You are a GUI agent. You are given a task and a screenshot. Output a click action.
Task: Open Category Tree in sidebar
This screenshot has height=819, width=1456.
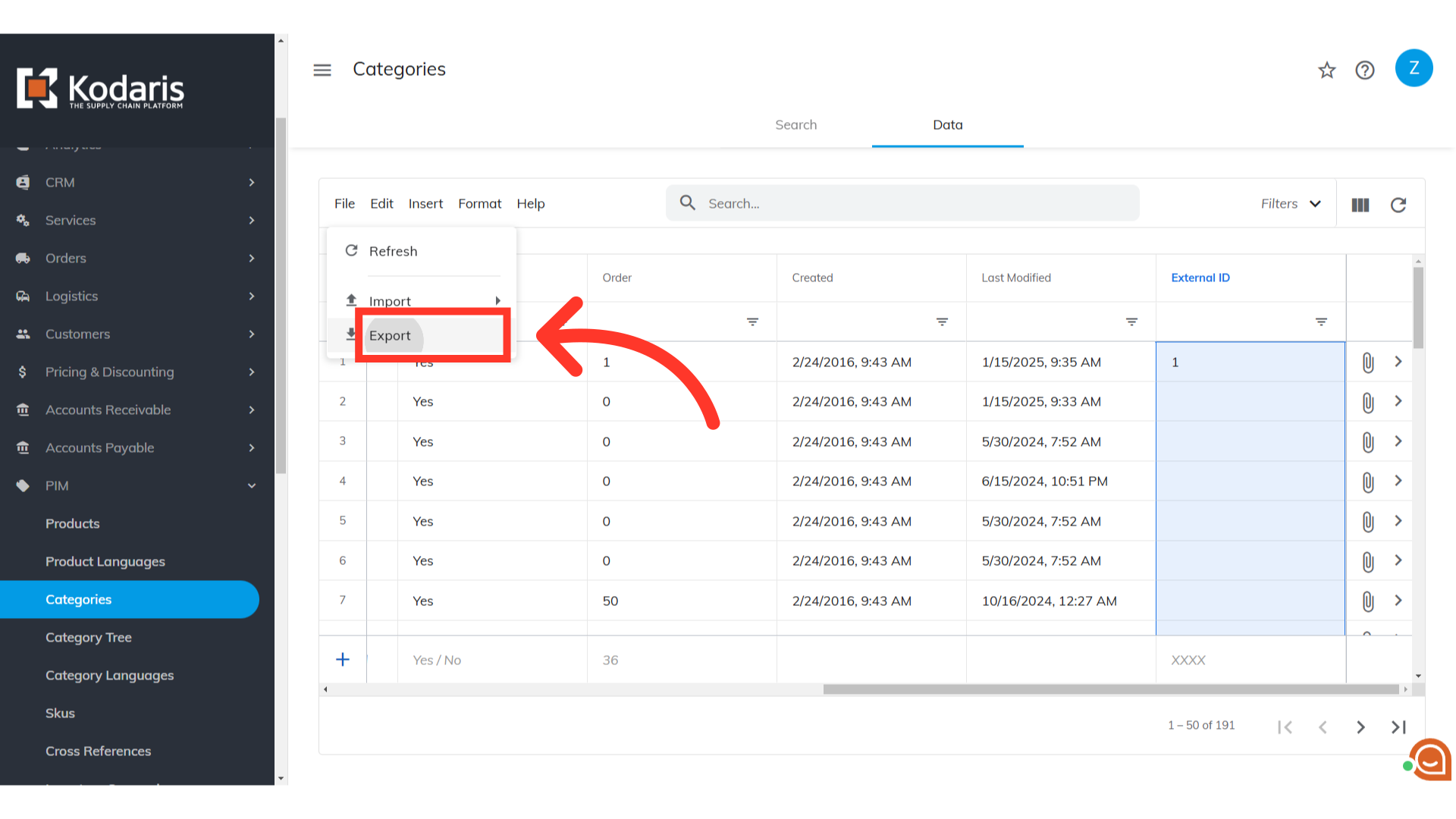89,638
